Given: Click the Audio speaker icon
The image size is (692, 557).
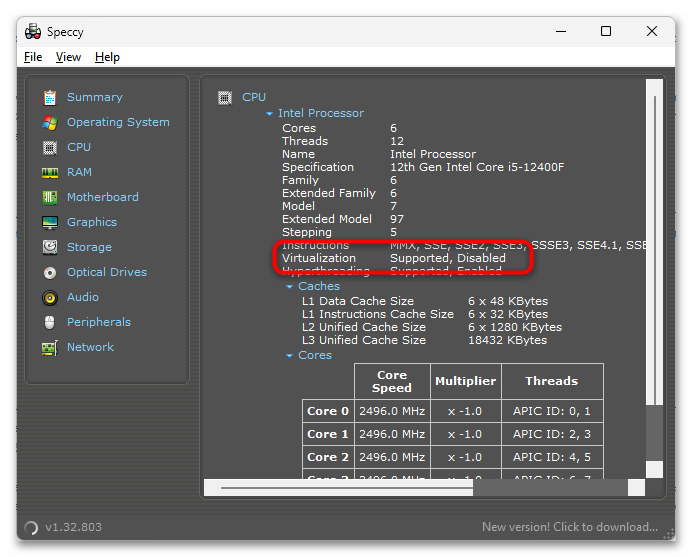Looking at the screenshot, I should pyautogui.click(x=50, y=298).
